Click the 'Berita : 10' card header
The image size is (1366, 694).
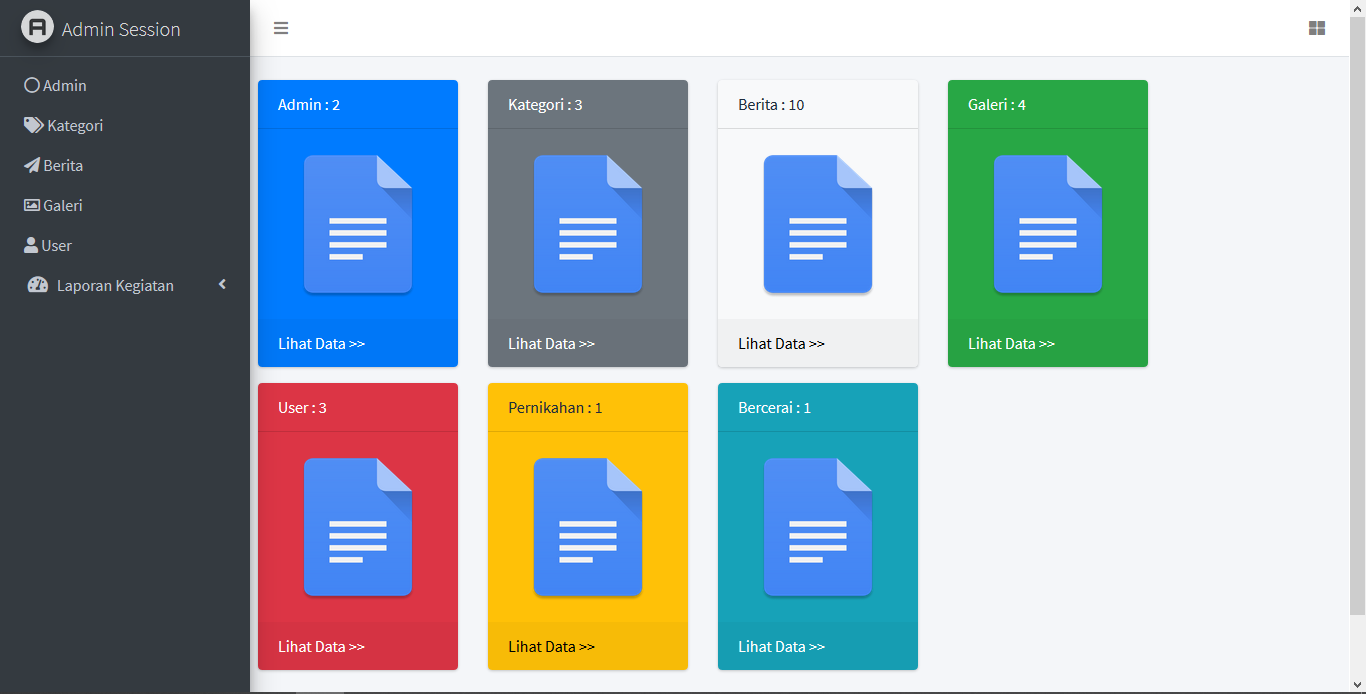818,104
